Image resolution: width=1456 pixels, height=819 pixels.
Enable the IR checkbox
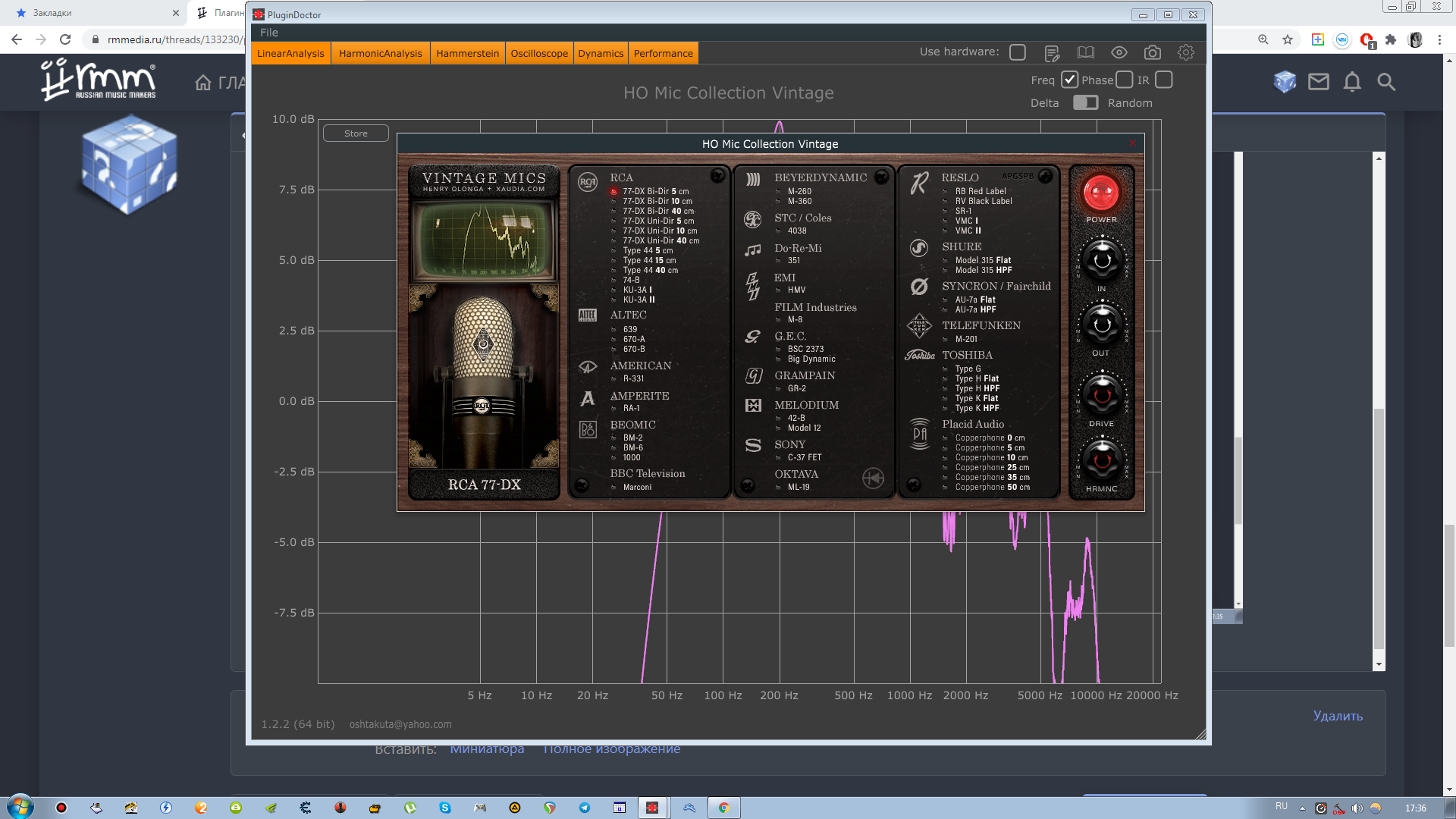click(1164, 80)
